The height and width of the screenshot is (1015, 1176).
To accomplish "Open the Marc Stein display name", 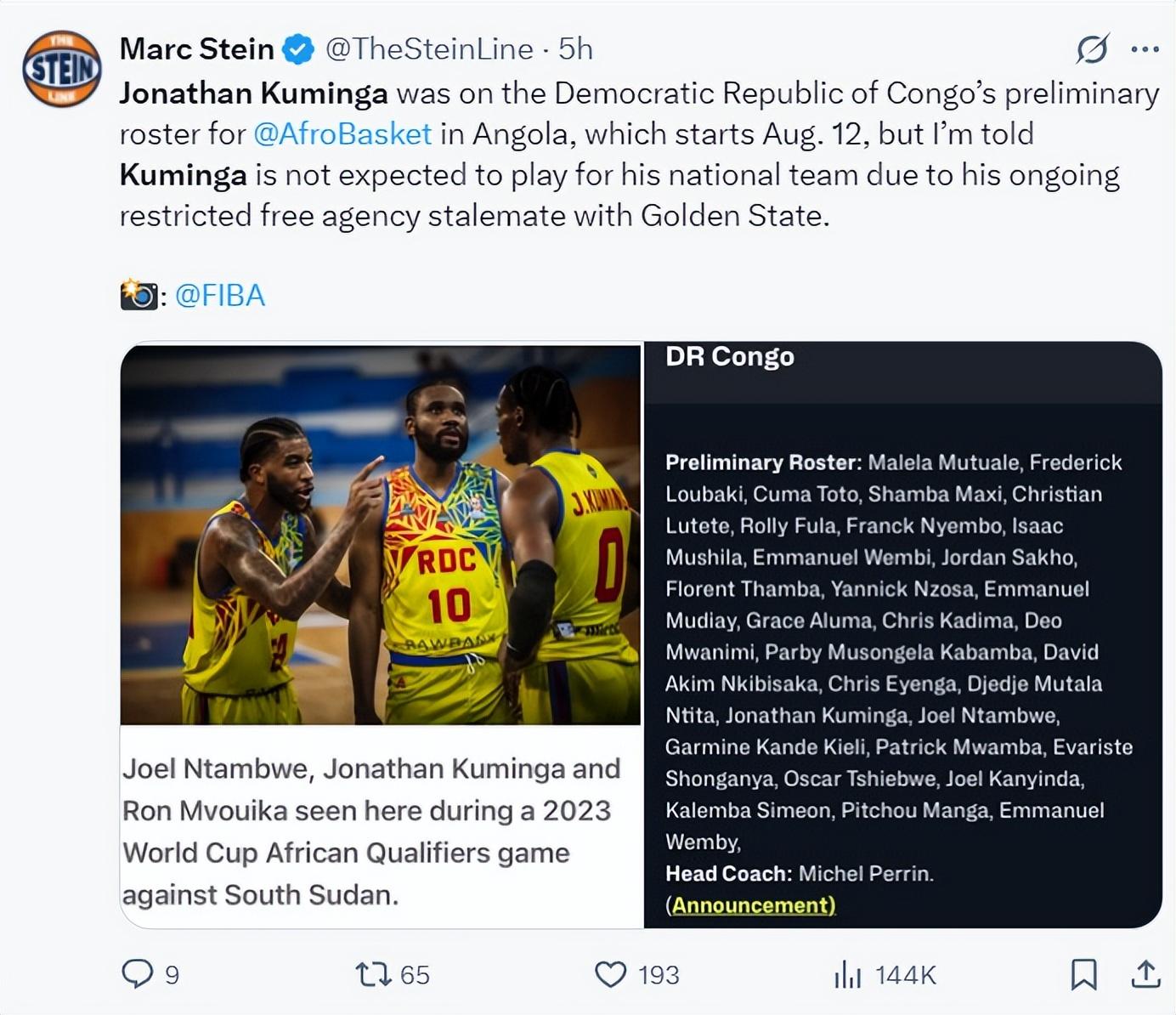I will tap(196, 49).
